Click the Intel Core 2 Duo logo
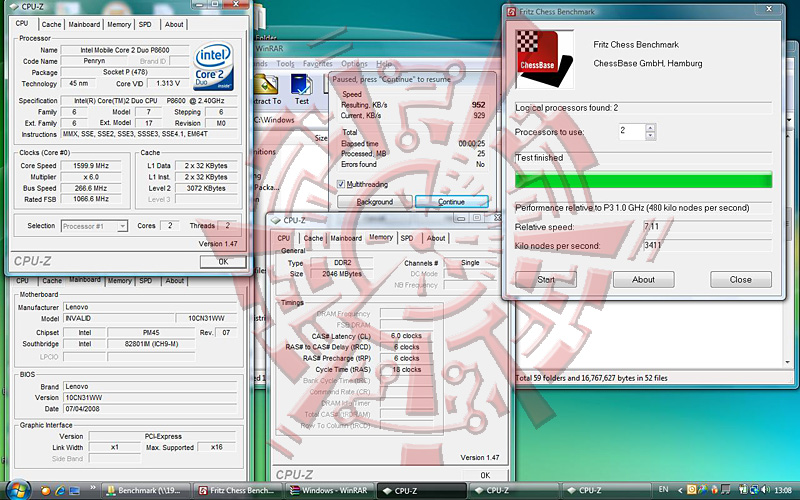The image size is (800, 500). [x=213, y=67]
